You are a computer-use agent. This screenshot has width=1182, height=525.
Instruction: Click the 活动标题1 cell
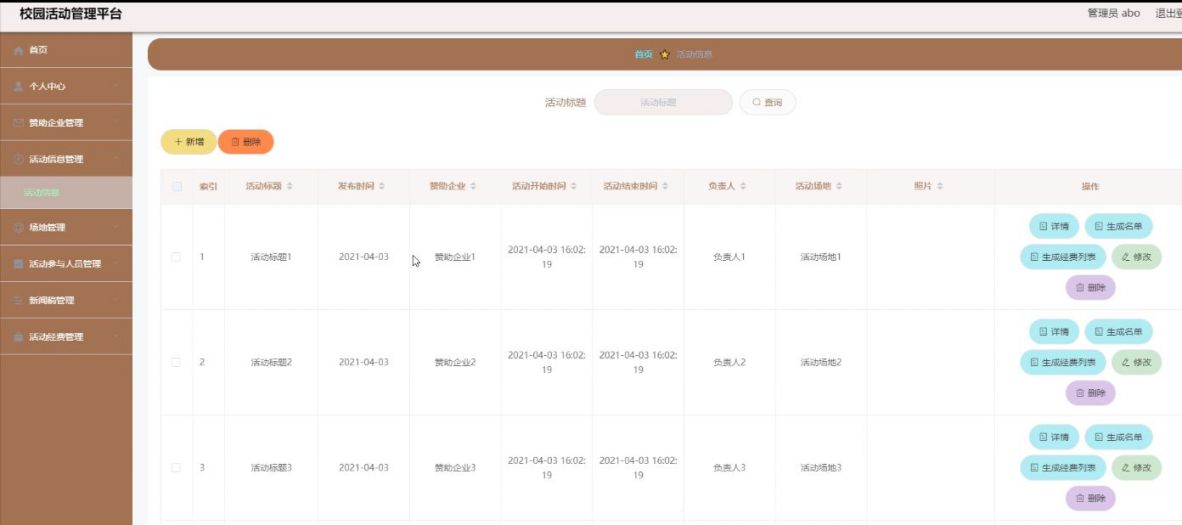(271, 257)
